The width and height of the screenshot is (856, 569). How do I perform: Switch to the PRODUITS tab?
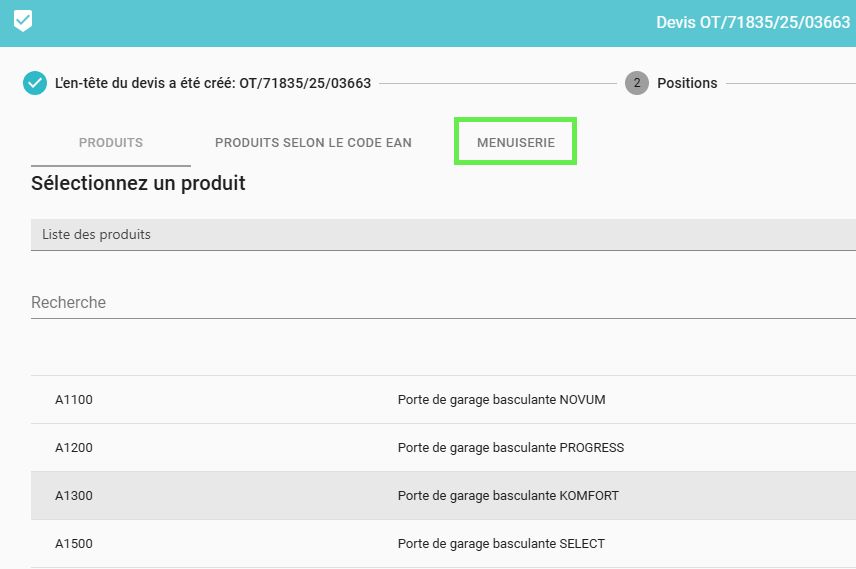111,143
